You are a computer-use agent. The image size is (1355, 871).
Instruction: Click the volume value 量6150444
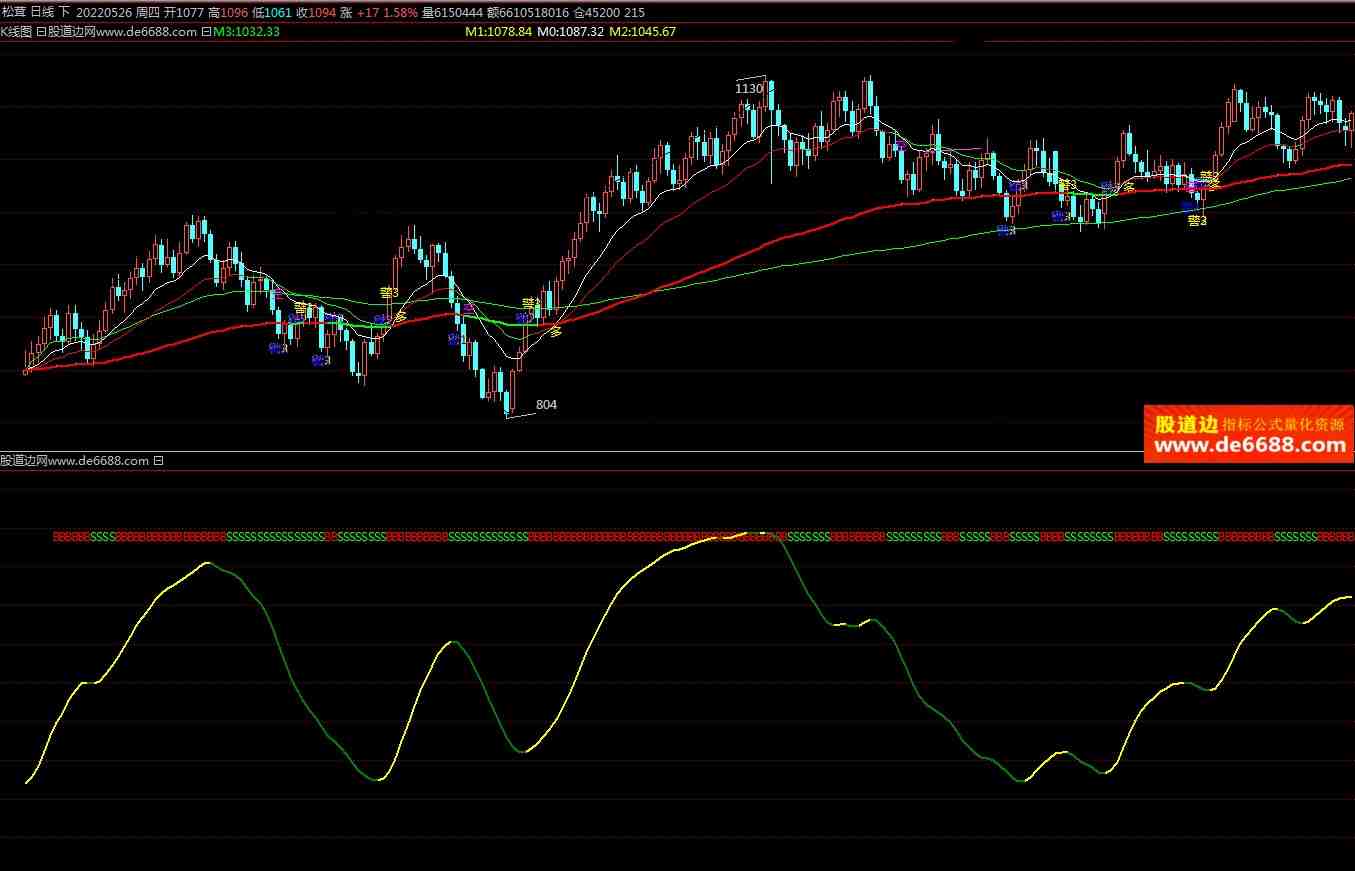pyautogui.click(x=451, y=13)
